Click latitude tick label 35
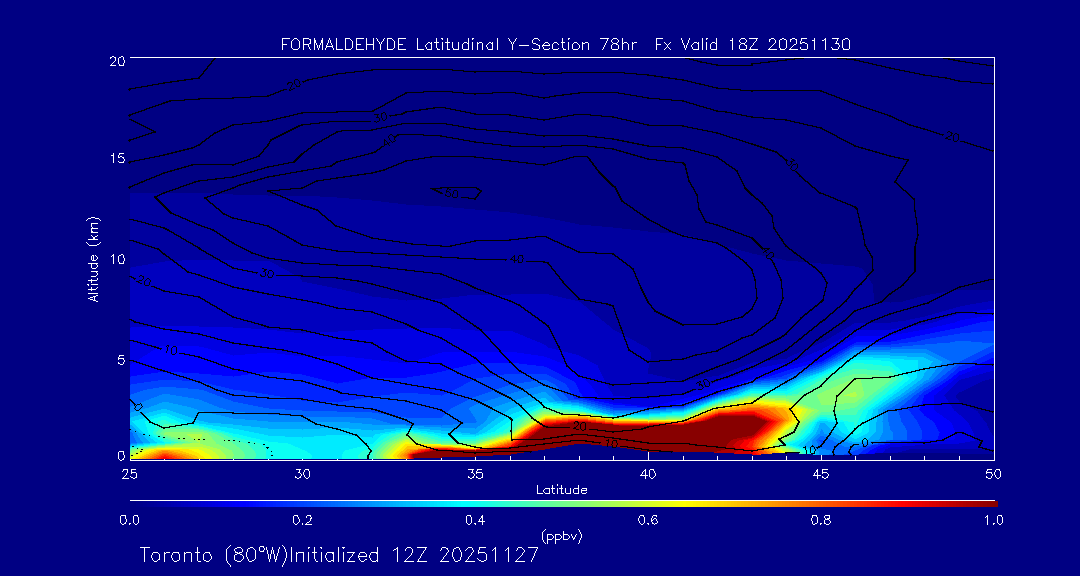This screenshot has height=576, width=1080. pyautogui.click(x=475, y=473)
